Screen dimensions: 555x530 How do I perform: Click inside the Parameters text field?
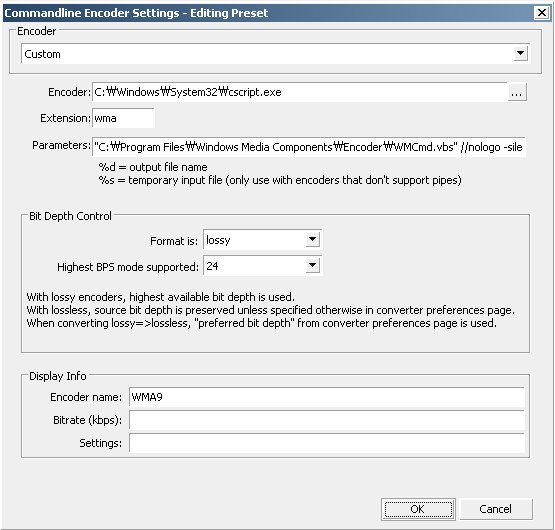point(309,147)
